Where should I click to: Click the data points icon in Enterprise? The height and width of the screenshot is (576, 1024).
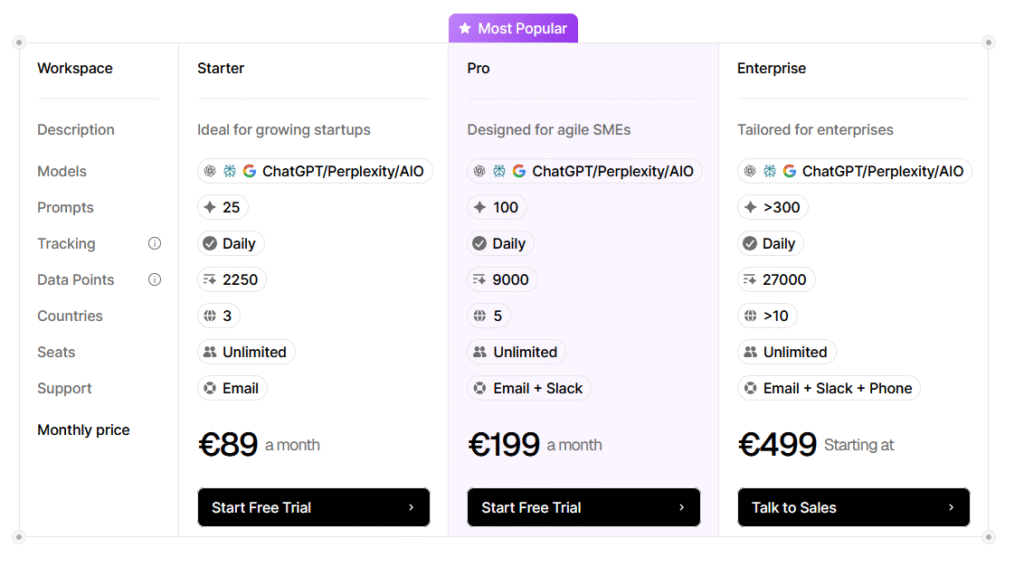pyautogui.click(x=750, y=280)
